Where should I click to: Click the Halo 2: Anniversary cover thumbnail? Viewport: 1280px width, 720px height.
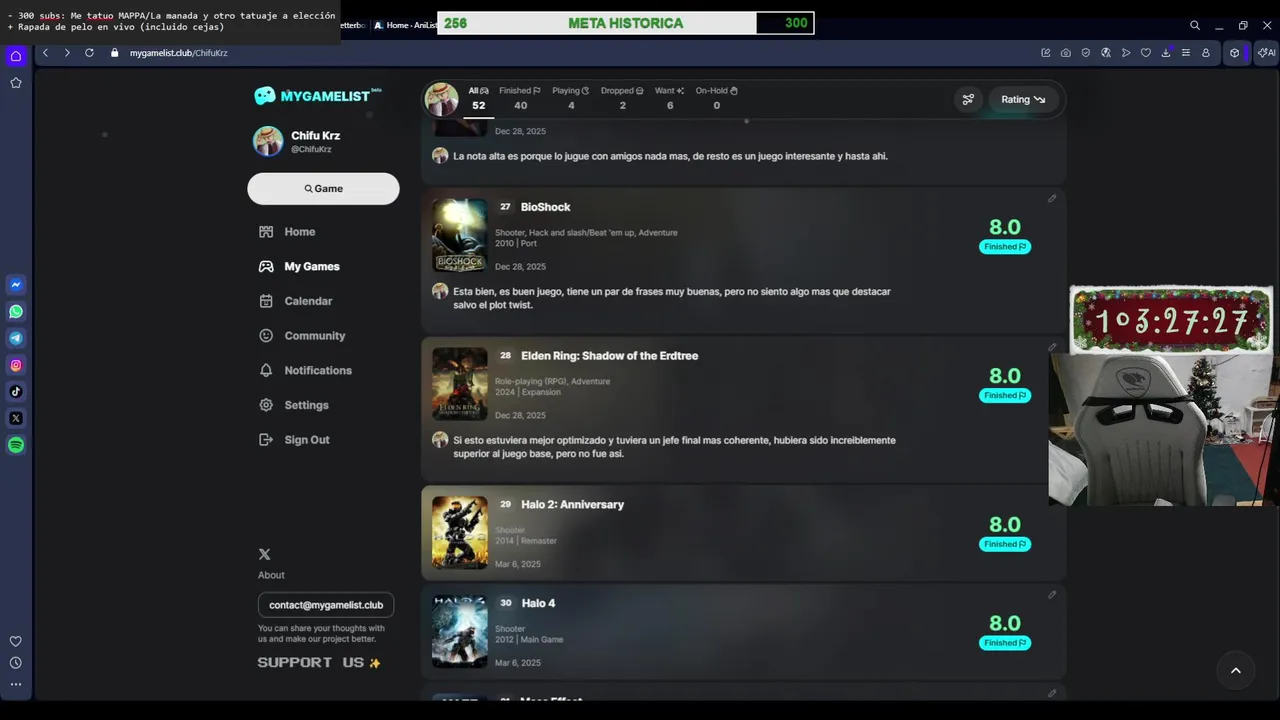tap(460, 533)
